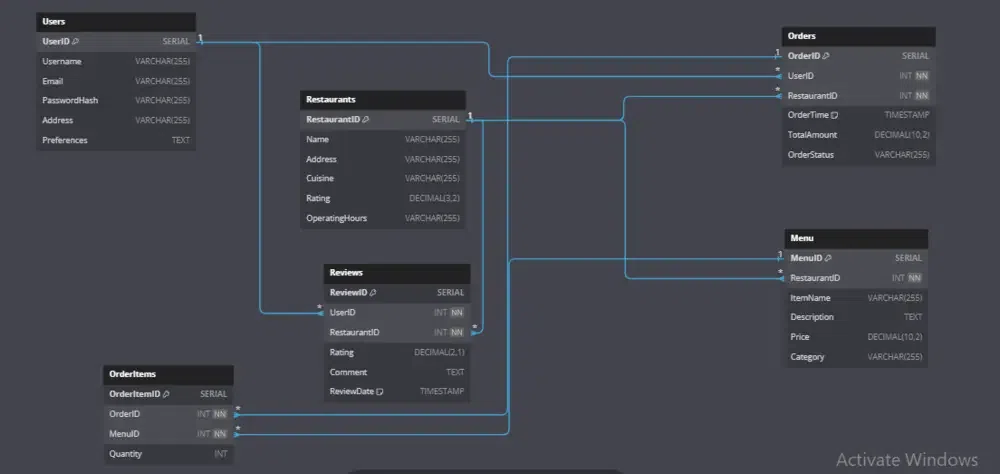Click the Cuisine column in Restaurants
The width and height of the screenshot is (1000, 474).
[x=383, y=179]
